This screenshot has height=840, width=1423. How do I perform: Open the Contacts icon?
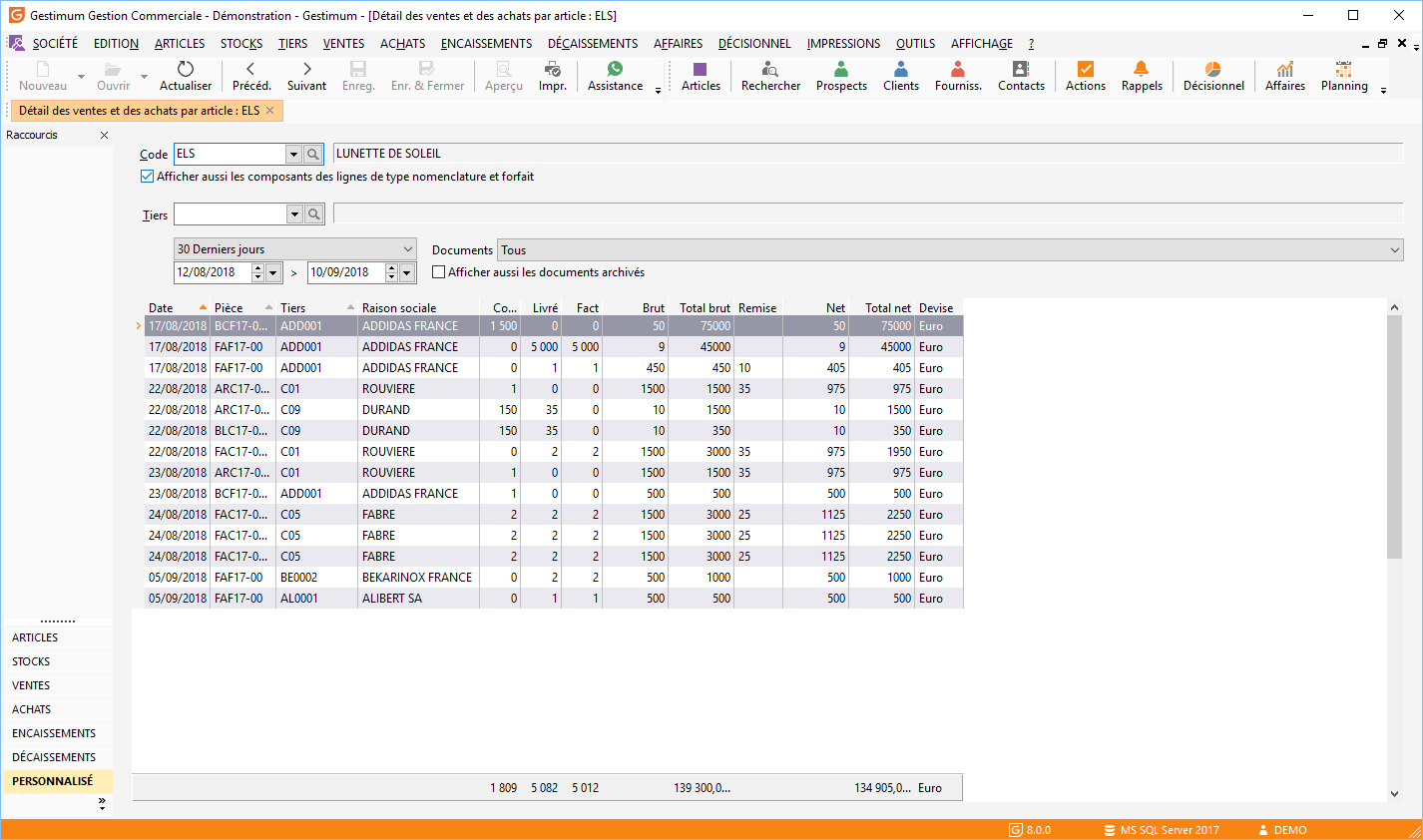(1021, 69)
